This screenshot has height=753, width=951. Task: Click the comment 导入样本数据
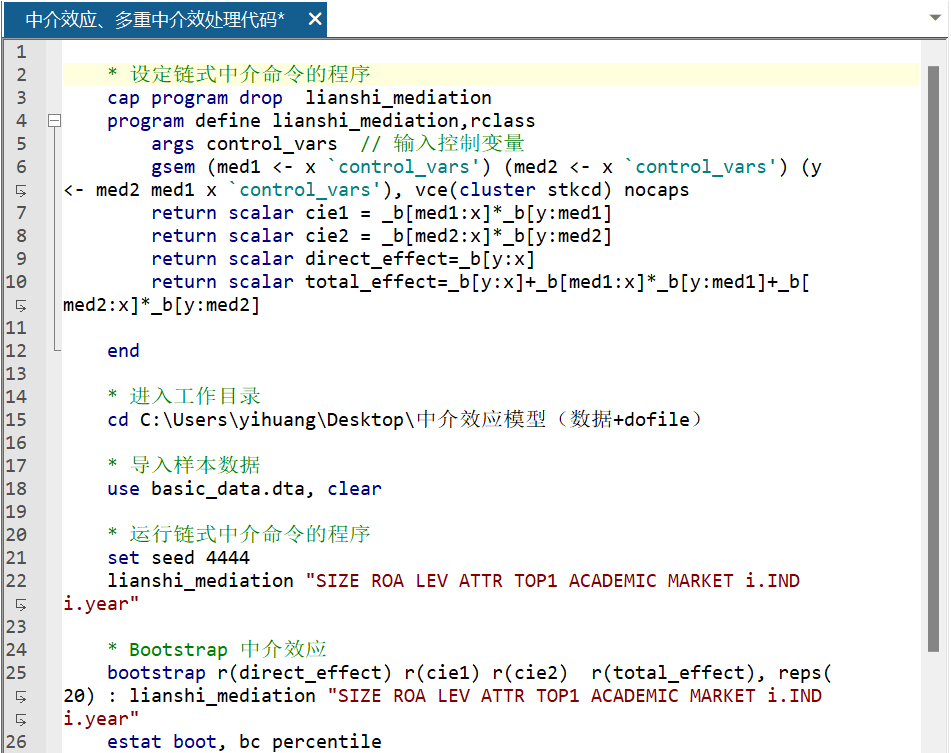point(184,466)
